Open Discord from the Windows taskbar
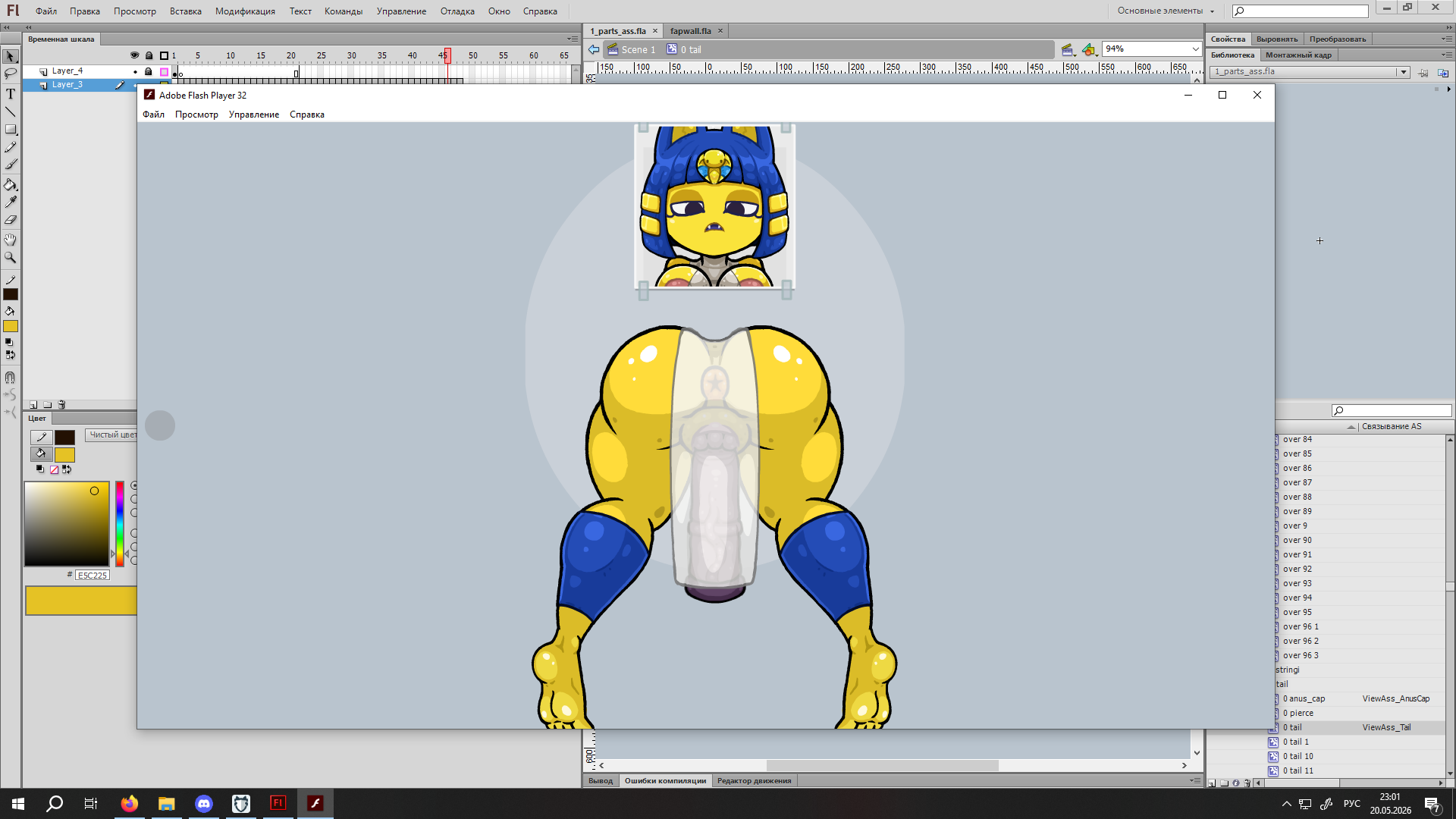Image resolution: width=1456 pixels, height=819 pixels. coord(204,804)
